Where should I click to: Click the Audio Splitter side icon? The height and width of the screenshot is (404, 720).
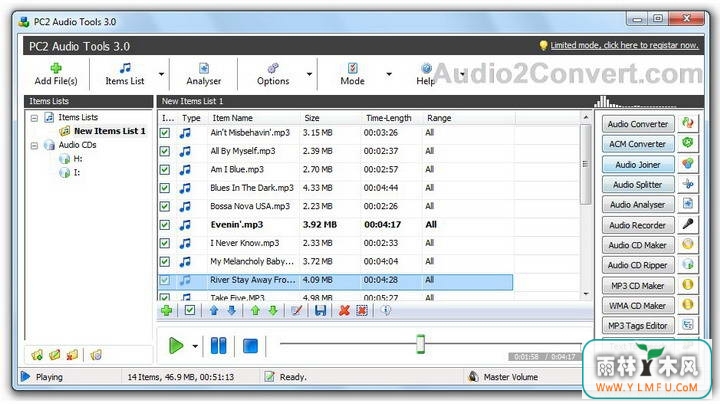pyautogui.click(x=687, y=184)
